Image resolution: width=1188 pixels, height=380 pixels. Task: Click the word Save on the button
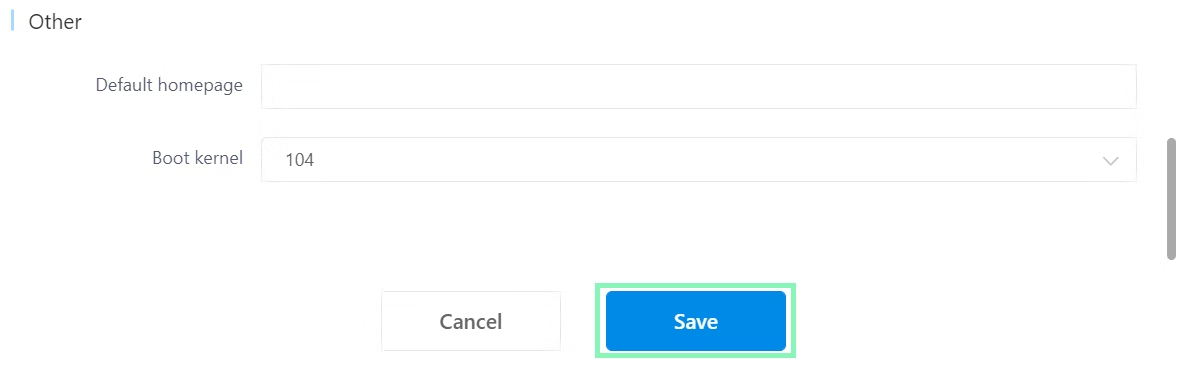[x=696, y=322]
